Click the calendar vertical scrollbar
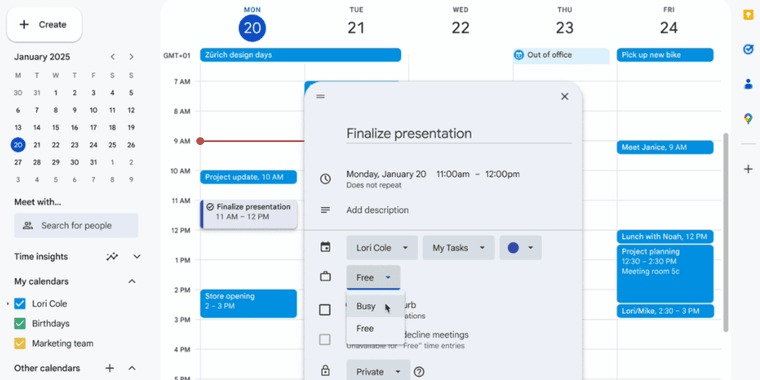The width and height of the screenshot is (760, 380). [726, 233]
